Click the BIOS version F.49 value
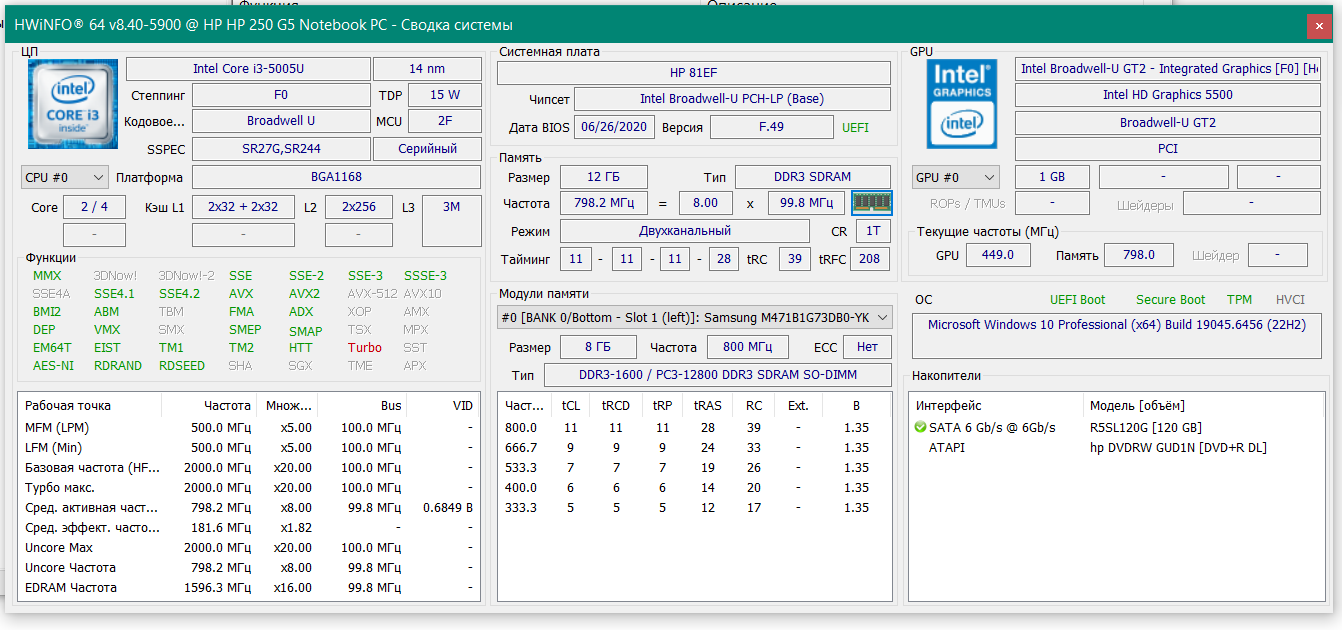Viewport: 1342px width, 630px height. (771, 127)
